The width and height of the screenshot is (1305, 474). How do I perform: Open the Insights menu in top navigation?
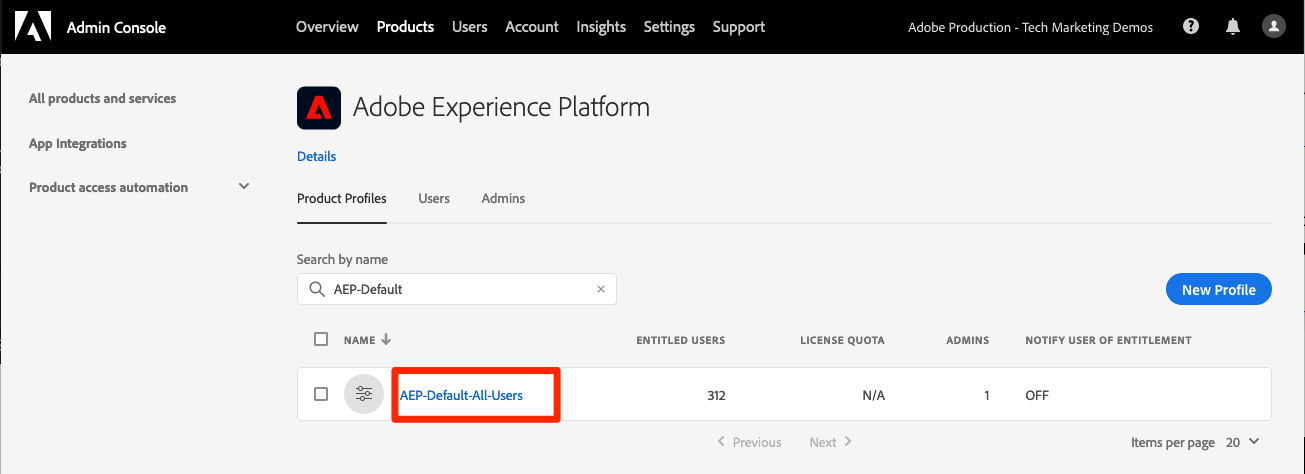tap(601, 27)
